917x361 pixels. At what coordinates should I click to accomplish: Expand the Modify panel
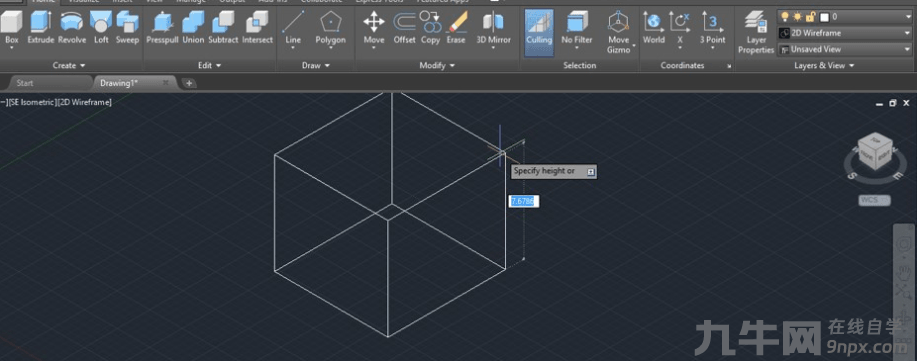437,66
